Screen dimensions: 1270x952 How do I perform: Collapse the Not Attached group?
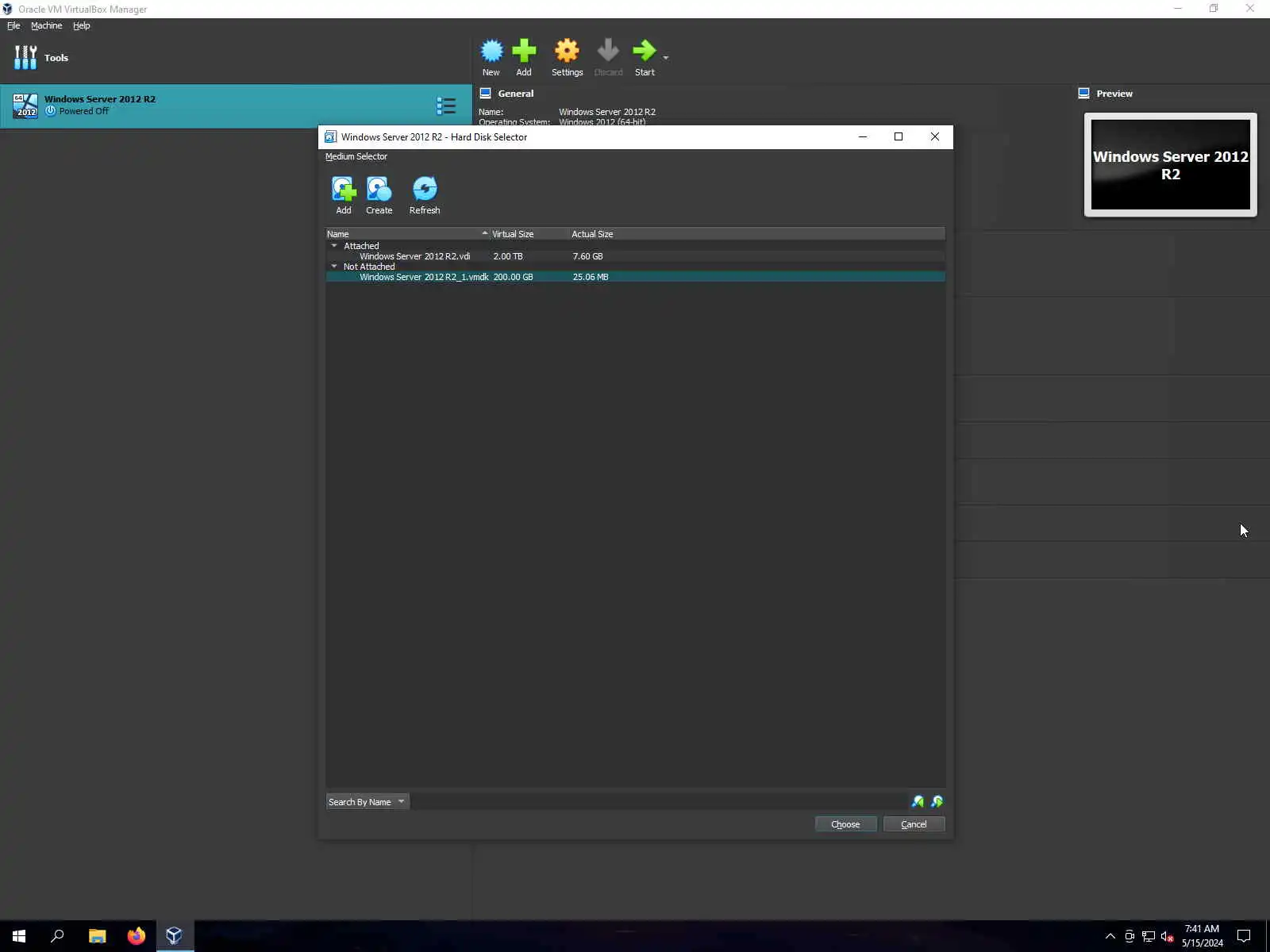click(x=334, y=267)
